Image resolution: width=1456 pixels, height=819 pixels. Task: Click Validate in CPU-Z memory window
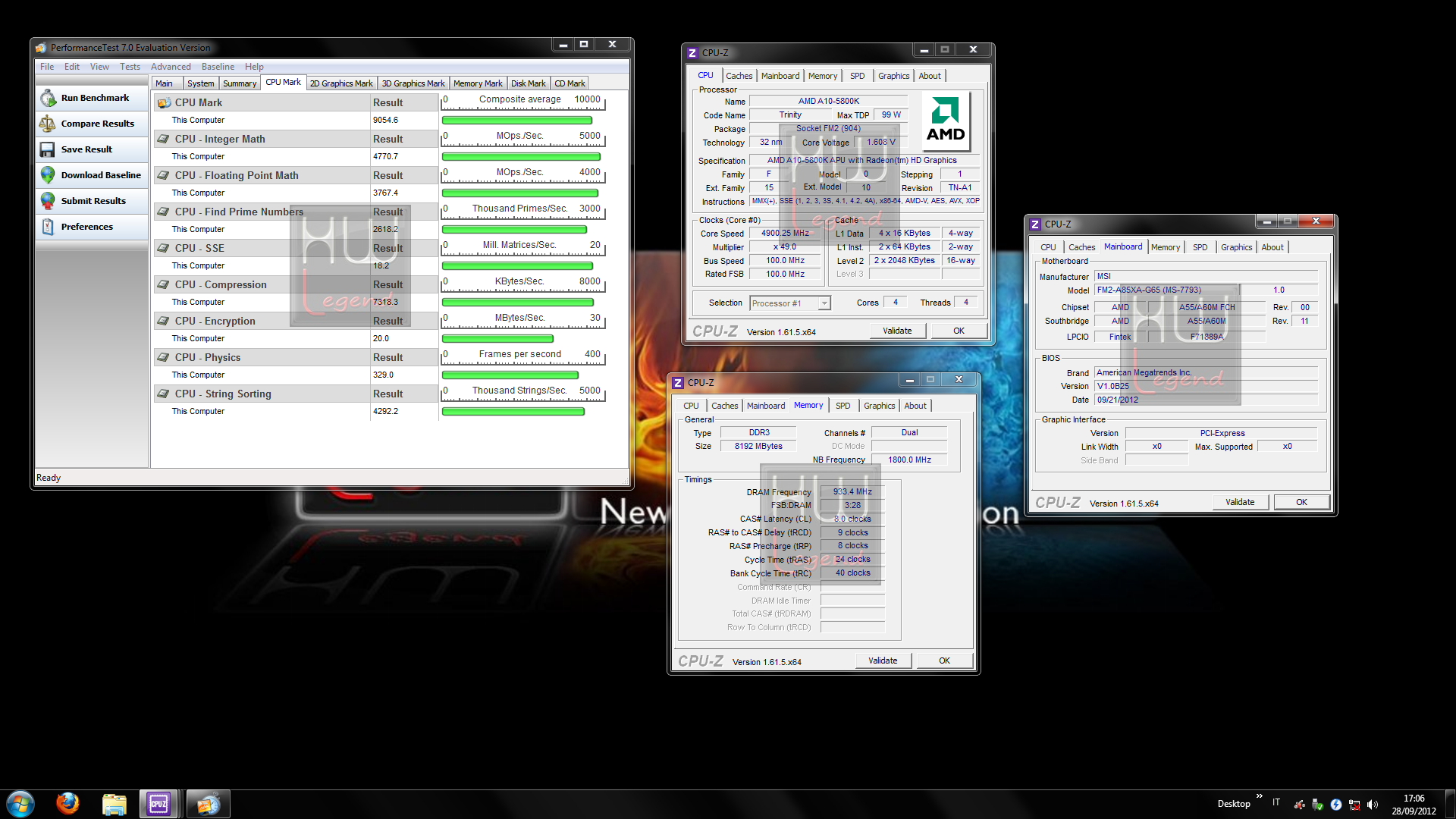[x=883, y=661]
